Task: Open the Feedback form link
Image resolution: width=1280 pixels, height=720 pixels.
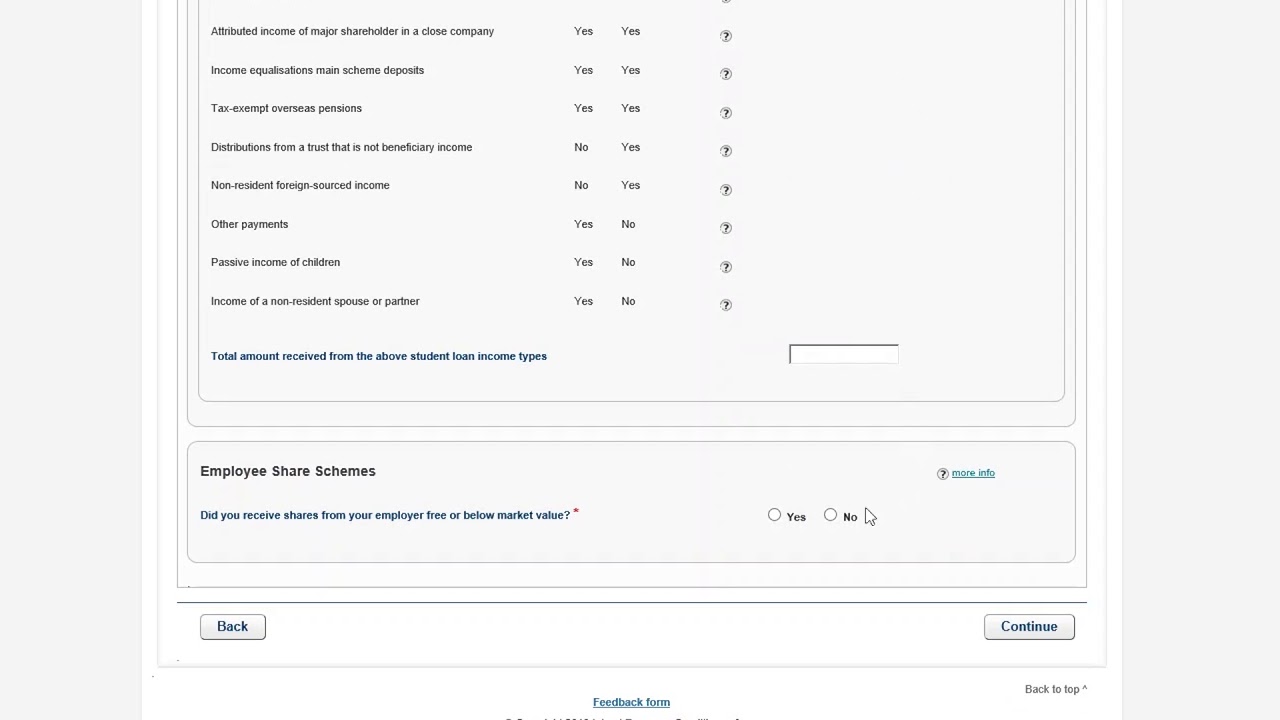Action: 631,702
